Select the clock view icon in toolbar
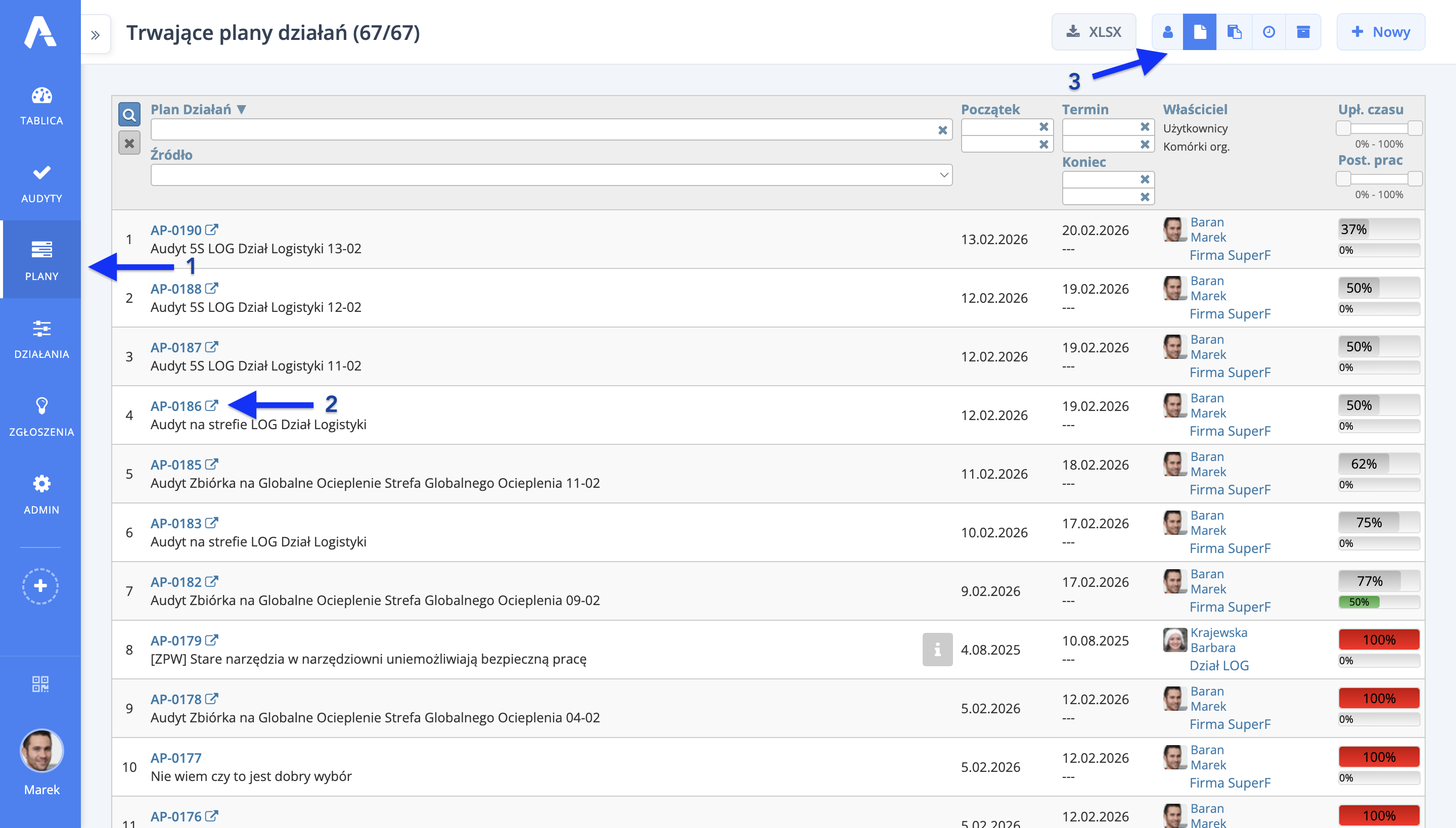 [x=1268, y=32]
